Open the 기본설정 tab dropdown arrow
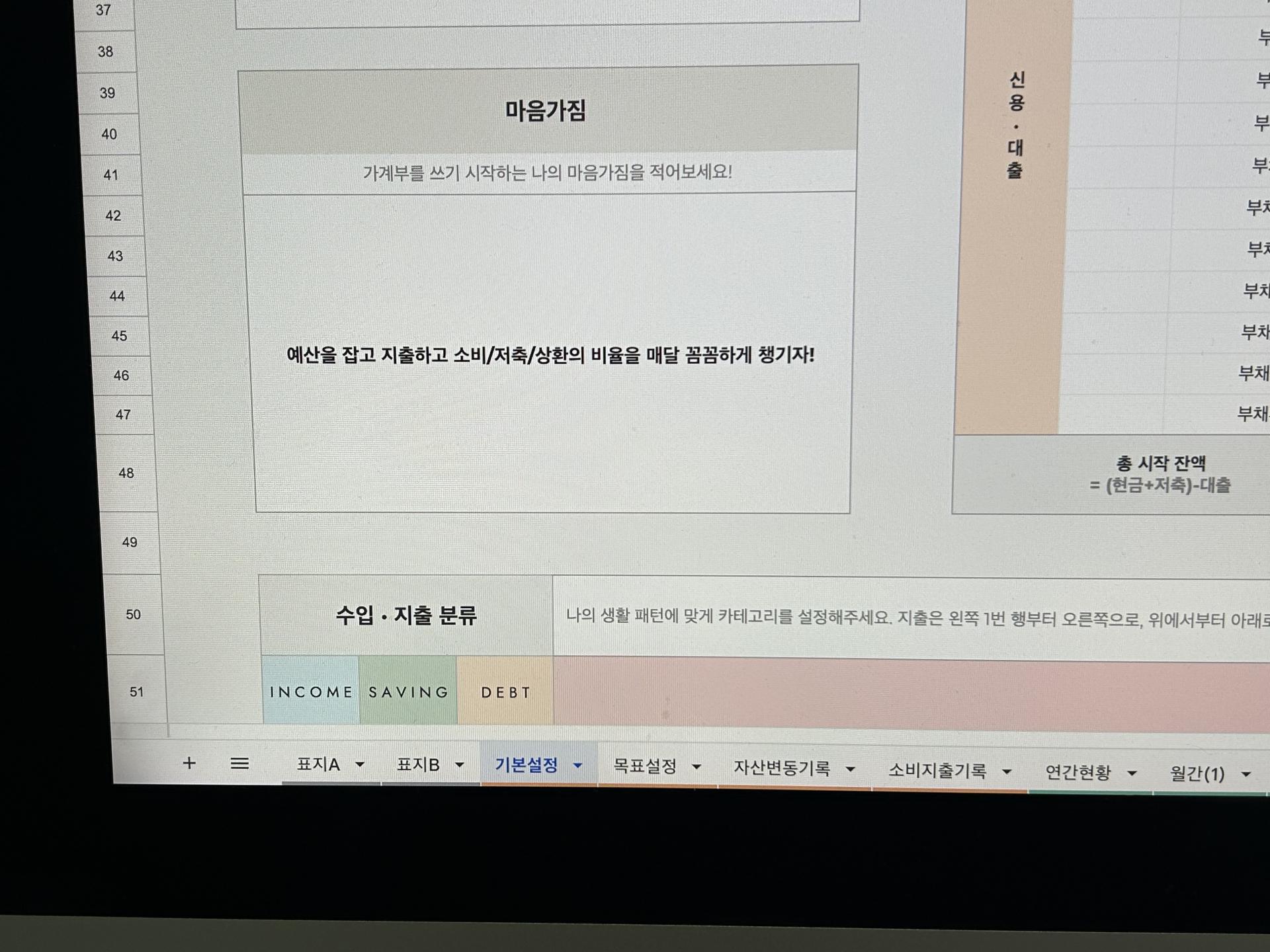This screenshot has width=1270, height=952. point(577,766)
